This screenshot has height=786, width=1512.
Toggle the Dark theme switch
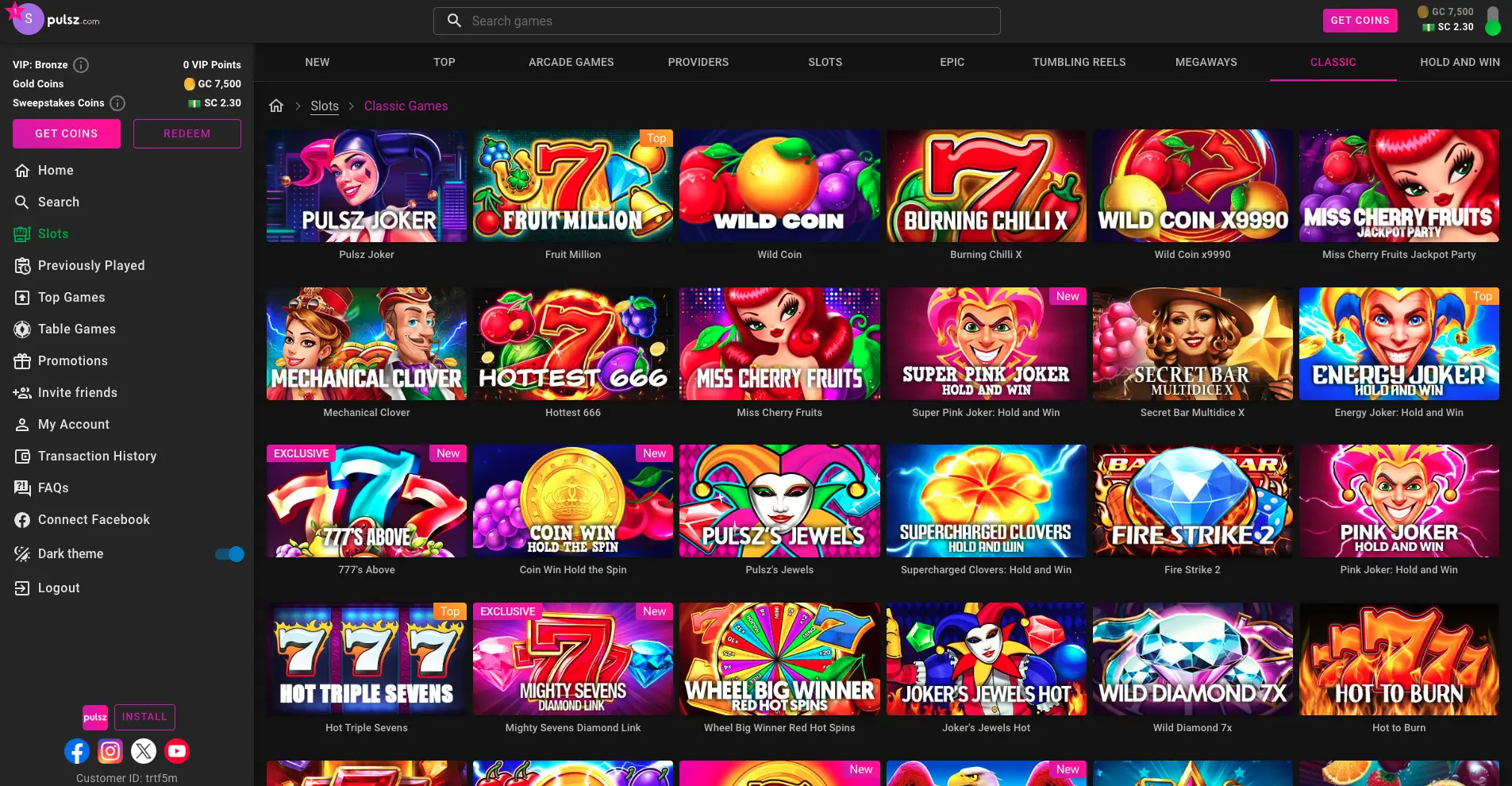(230, 554)
